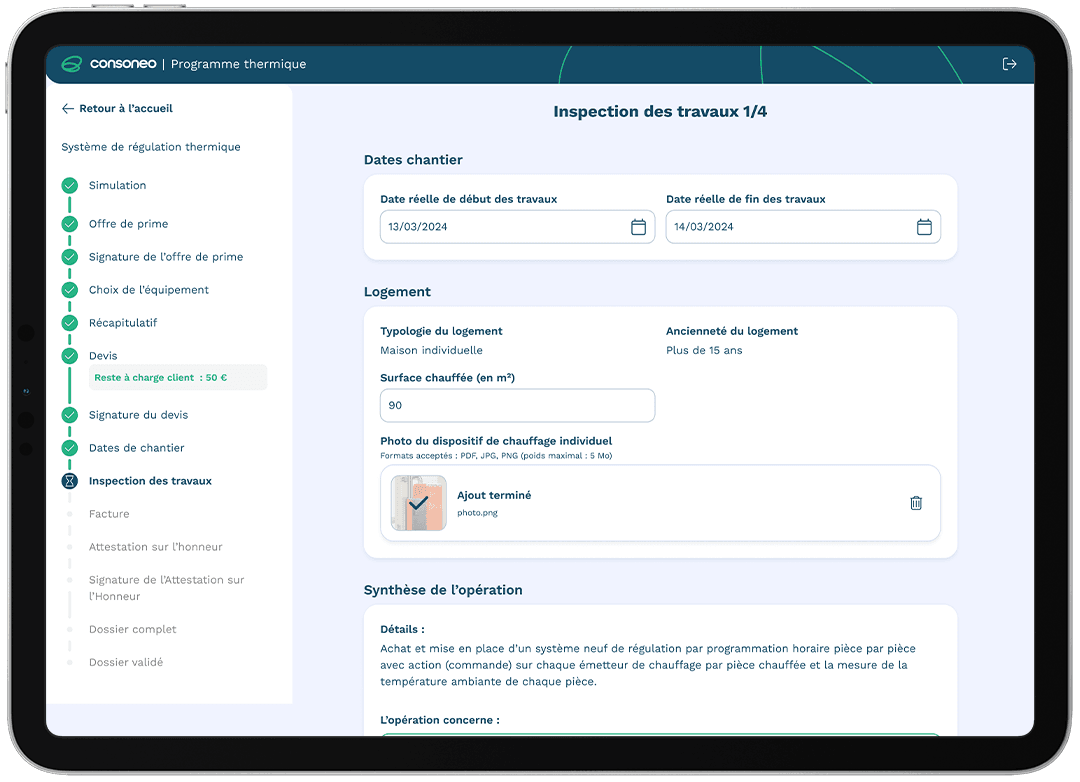Click the logout icon in header
Screen dimensions: 1080x782
tap(1009, 64)
